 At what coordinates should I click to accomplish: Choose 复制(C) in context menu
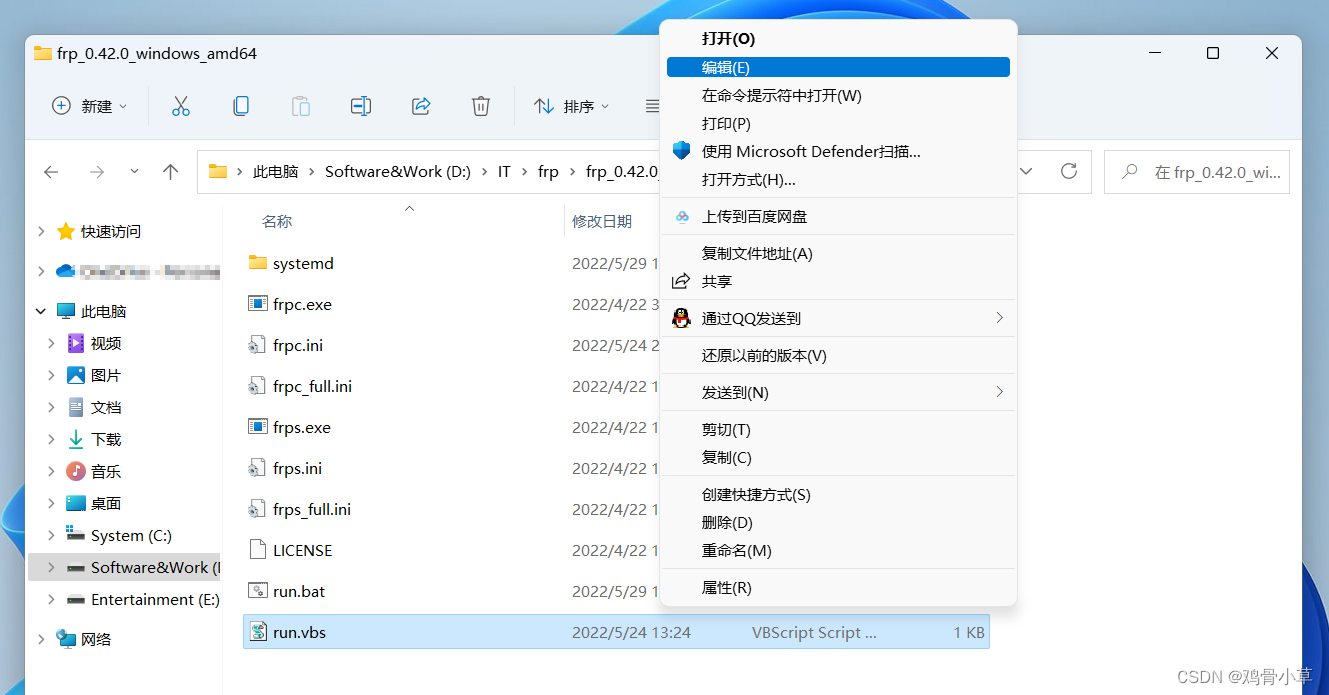(838, 457)
